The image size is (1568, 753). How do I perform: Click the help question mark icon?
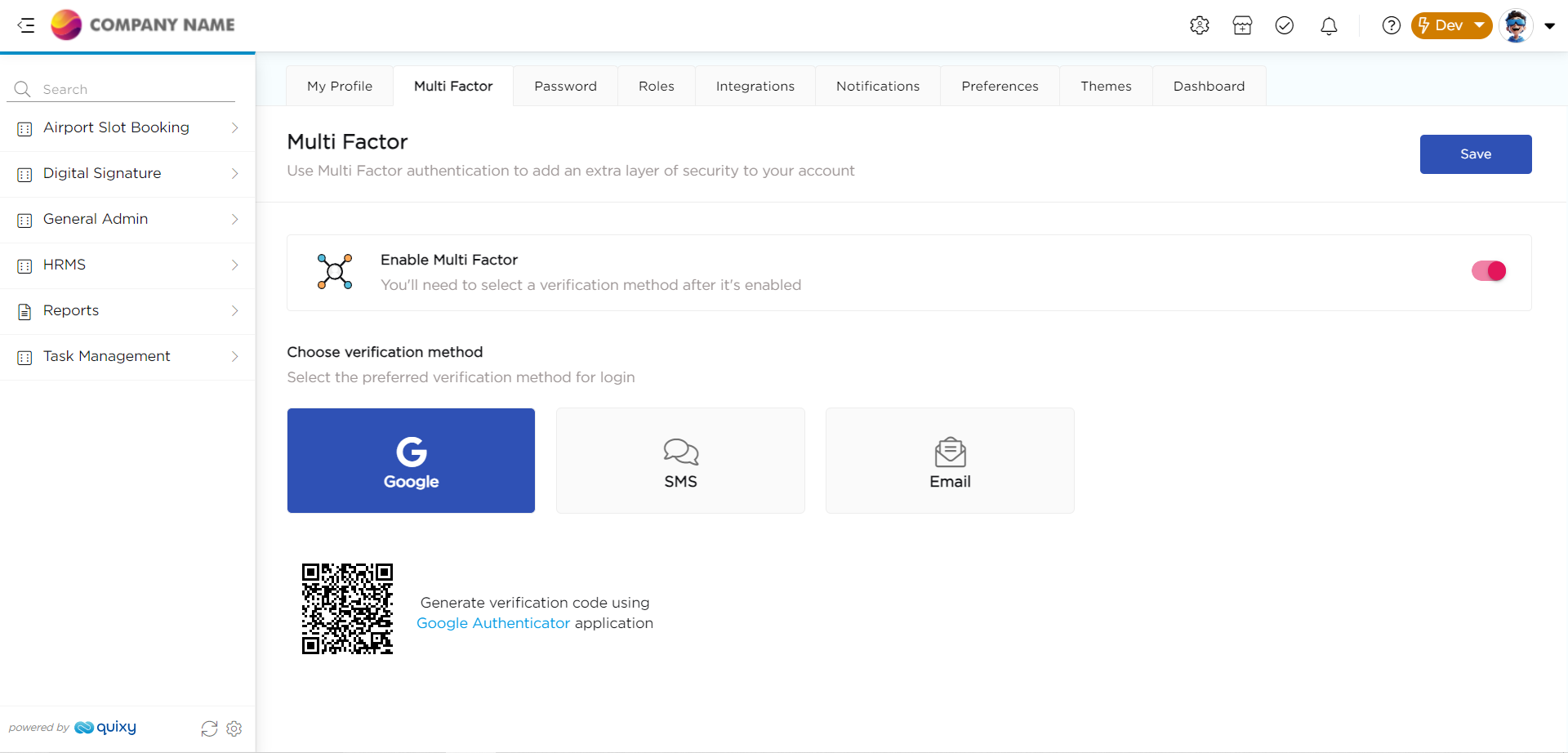[1391, 25]
